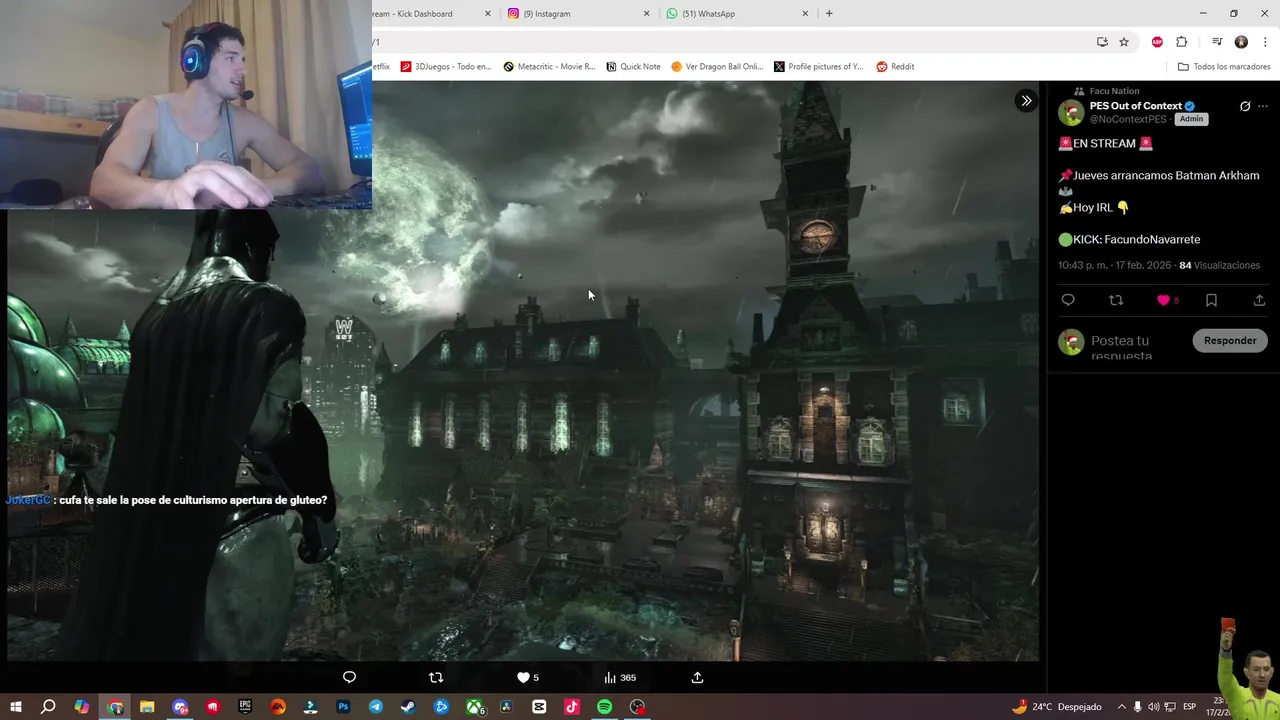Open the Reddit bookmark

(x=895, y=67)
